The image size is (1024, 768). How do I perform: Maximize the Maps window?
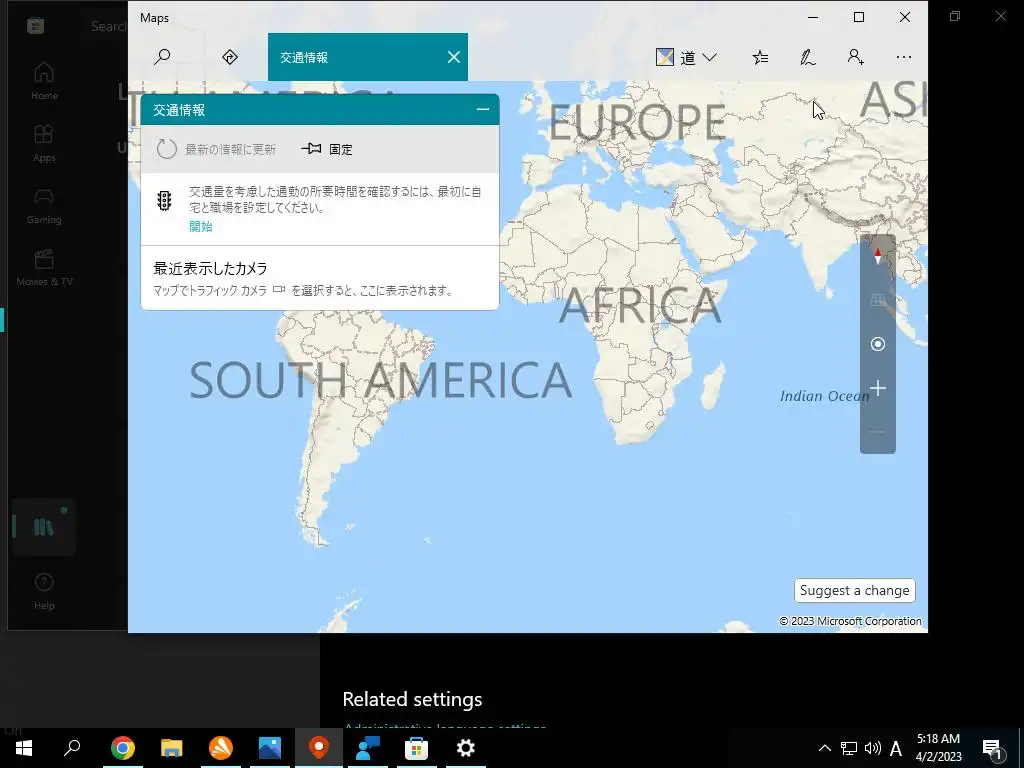point(859,18)
